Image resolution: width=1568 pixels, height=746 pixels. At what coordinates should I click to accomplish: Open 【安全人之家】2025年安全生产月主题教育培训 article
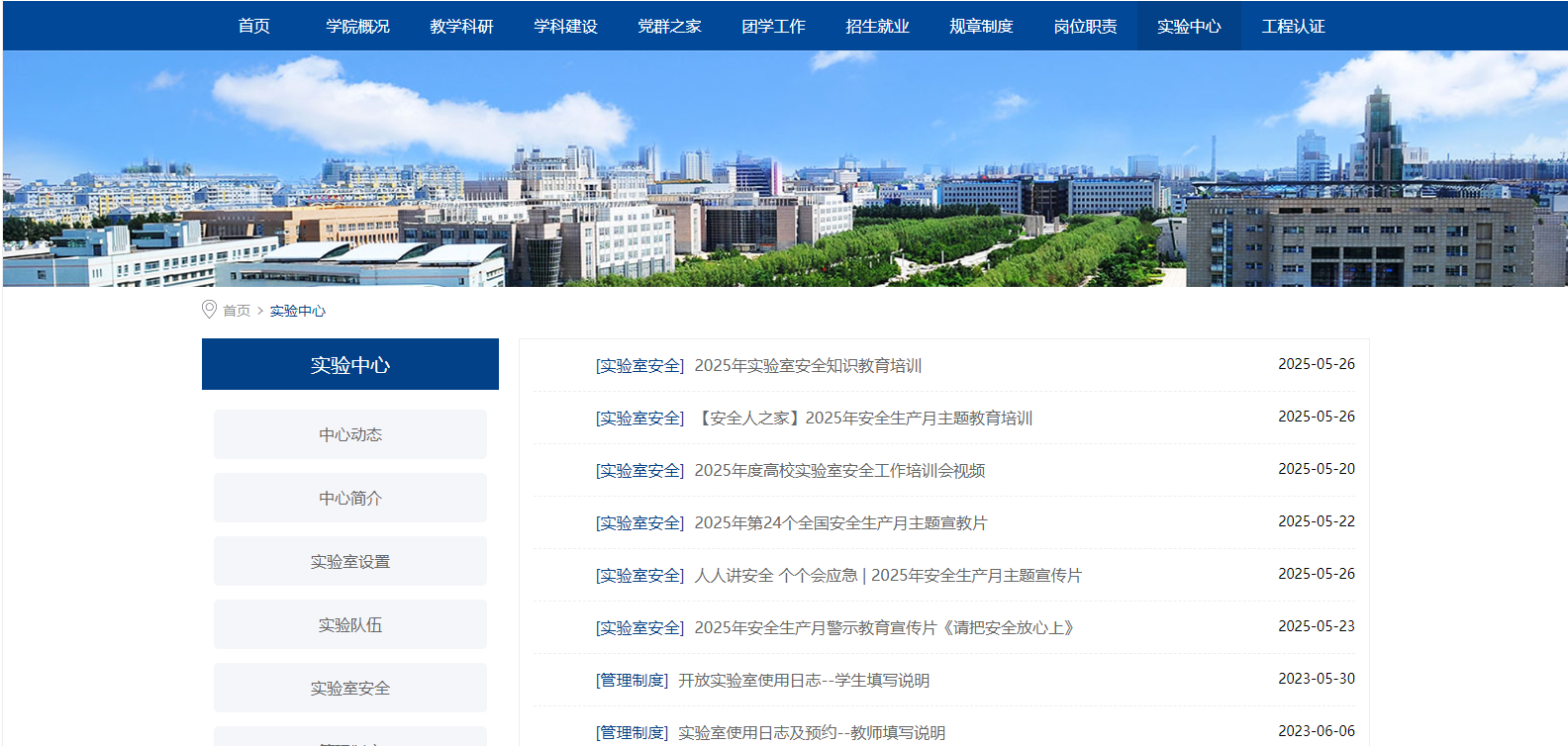863,419
